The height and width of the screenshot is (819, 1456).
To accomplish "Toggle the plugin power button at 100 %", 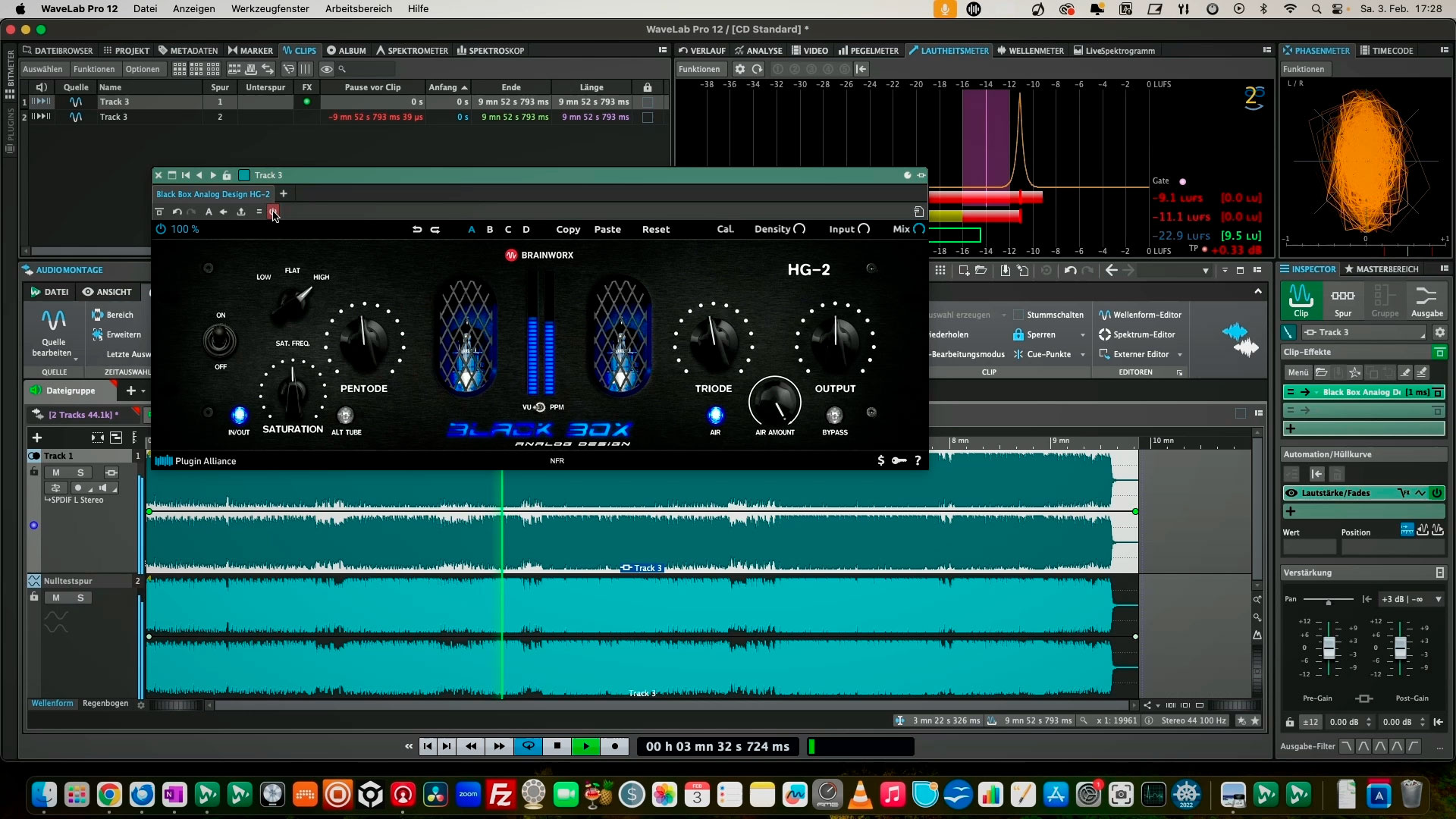I will pyautogui.click(x=161, y=229).
